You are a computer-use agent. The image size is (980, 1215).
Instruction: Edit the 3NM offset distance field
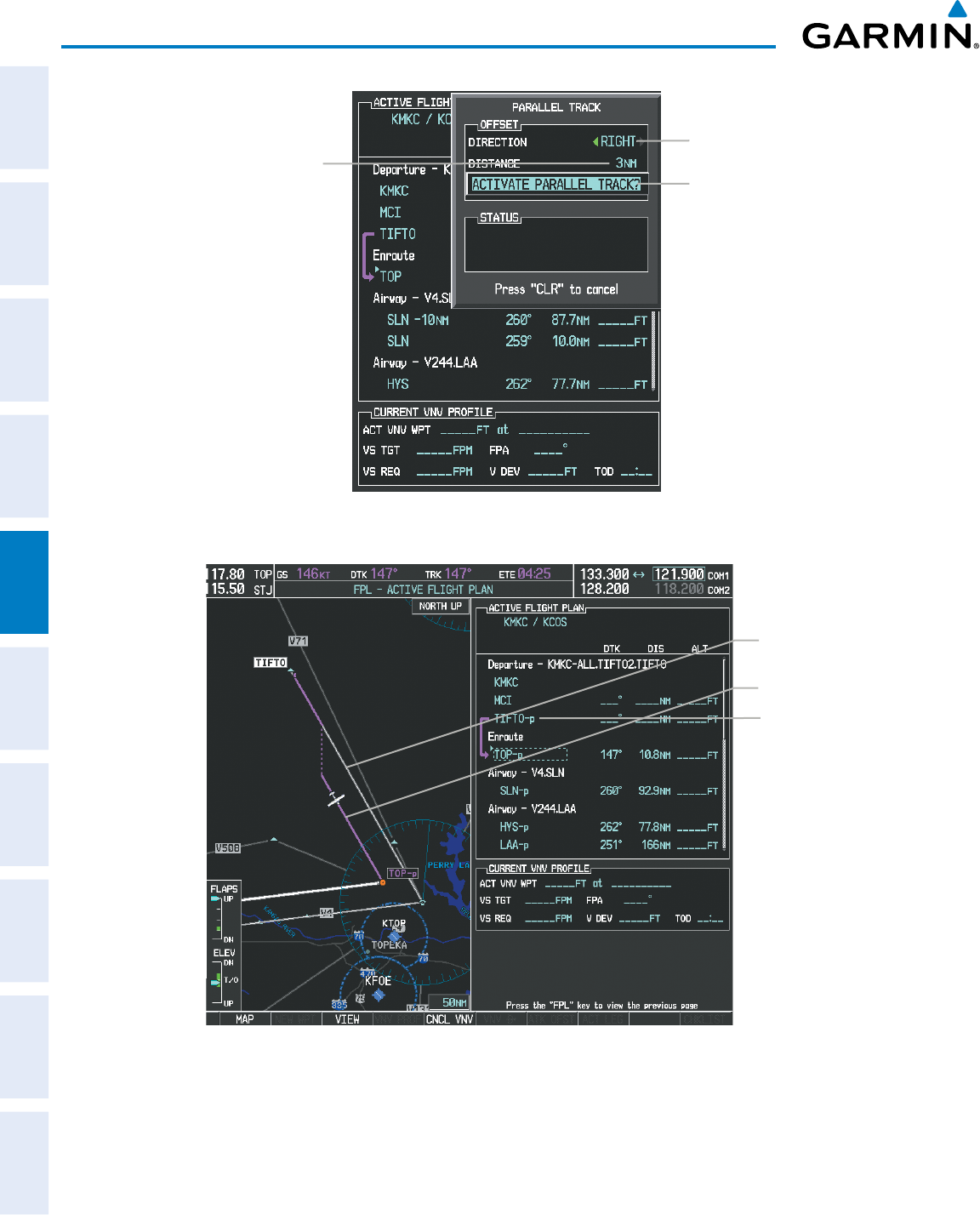pos(626,163)
